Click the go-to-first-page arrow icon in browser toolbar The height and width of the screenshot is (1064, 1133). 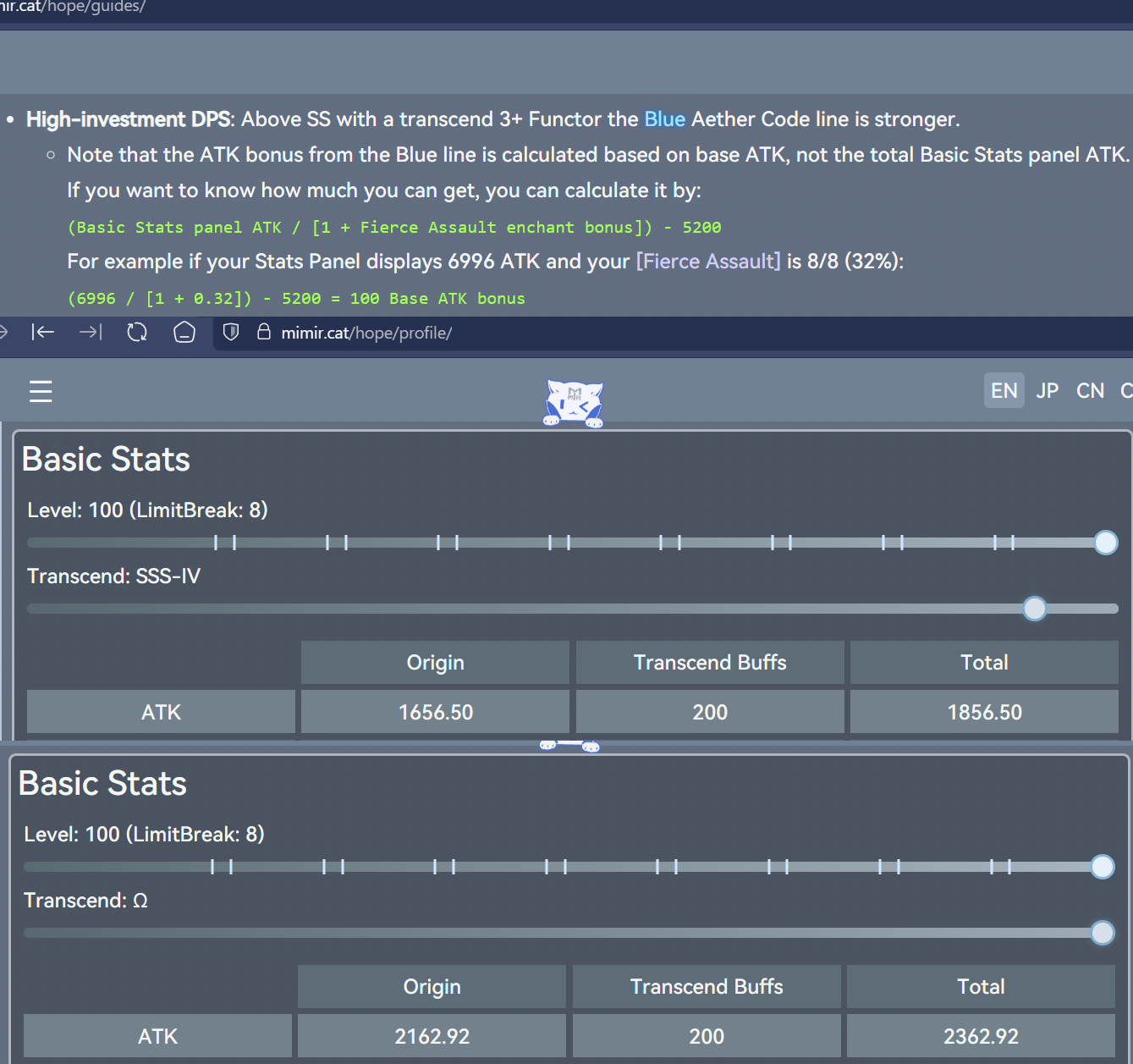[x=43, y=333]
